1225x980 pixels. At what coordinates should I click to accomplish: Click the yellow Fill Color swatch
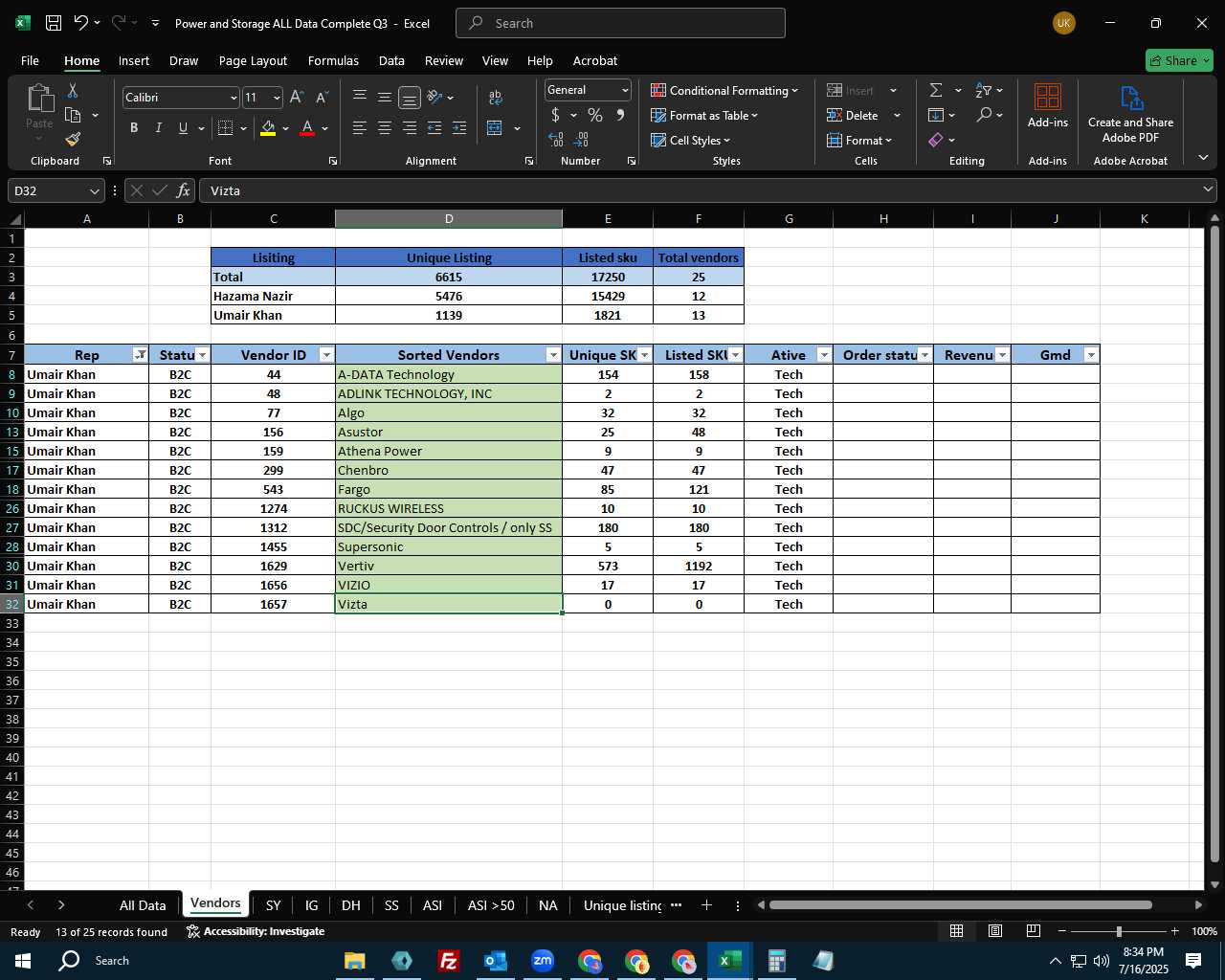[268, 128]
